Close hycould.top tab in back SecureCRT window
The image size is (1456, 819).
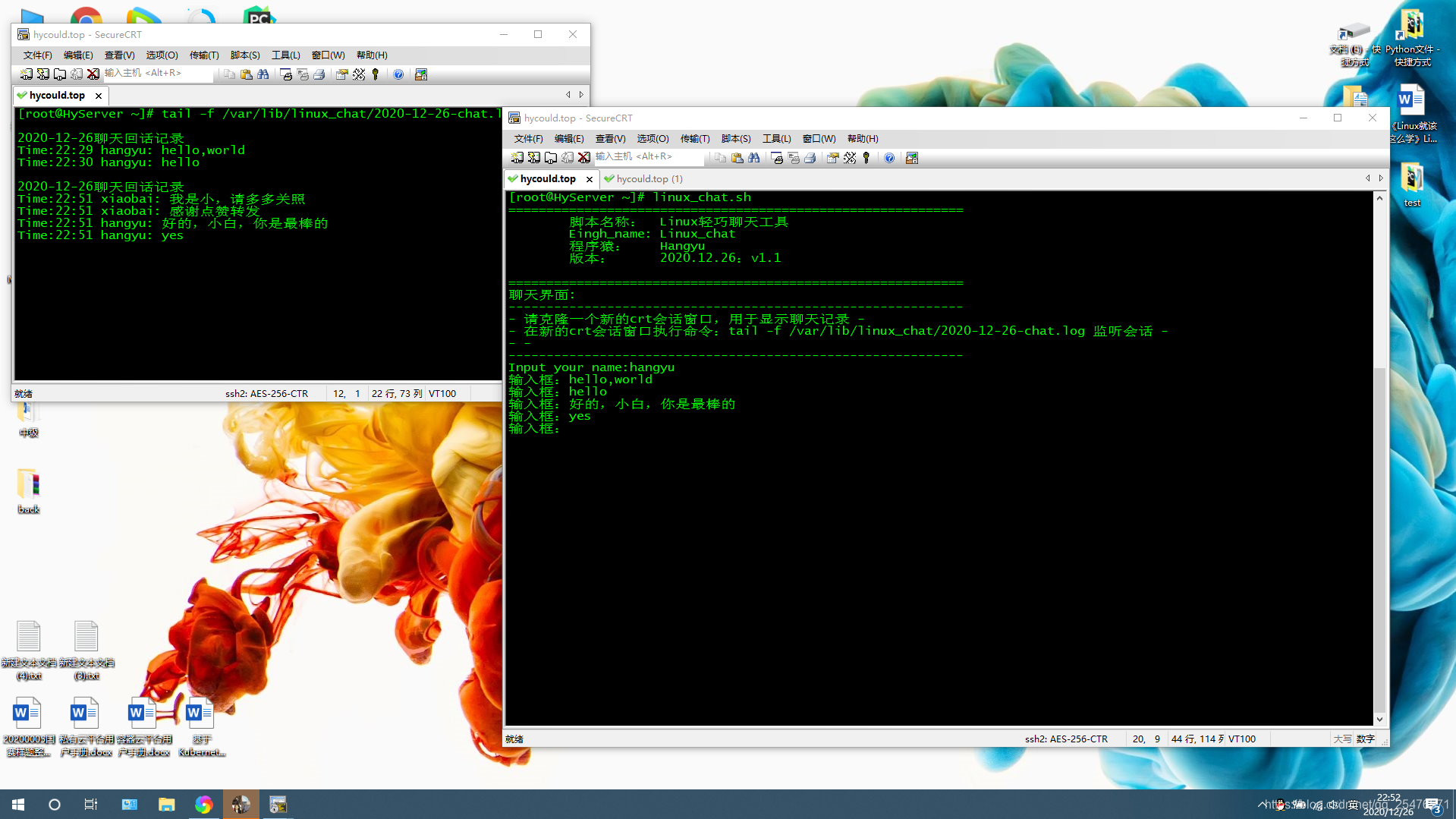pyautogui.click(x=99, y=96)
